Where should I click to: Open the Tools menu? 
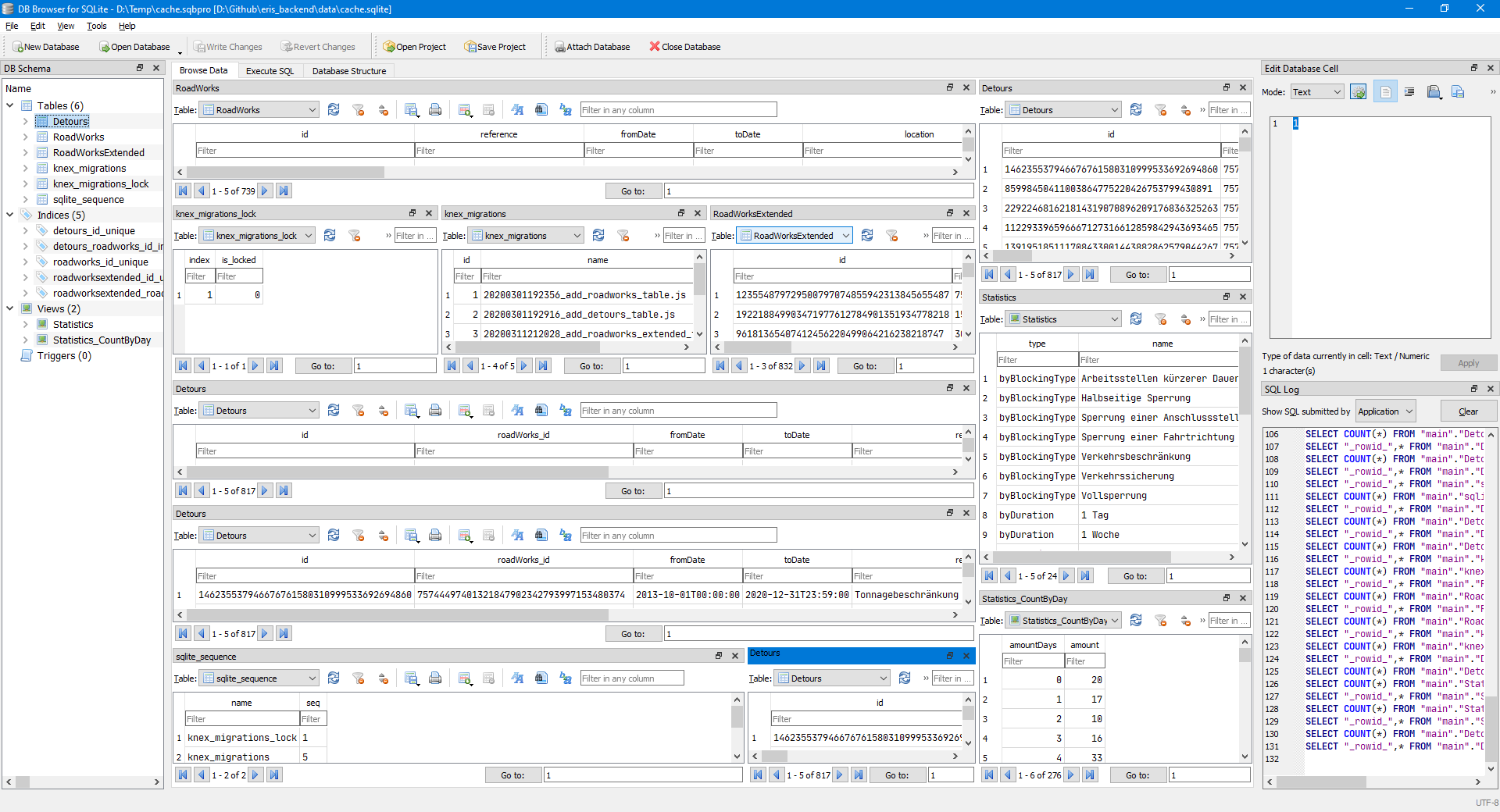(x=96, y=26)
